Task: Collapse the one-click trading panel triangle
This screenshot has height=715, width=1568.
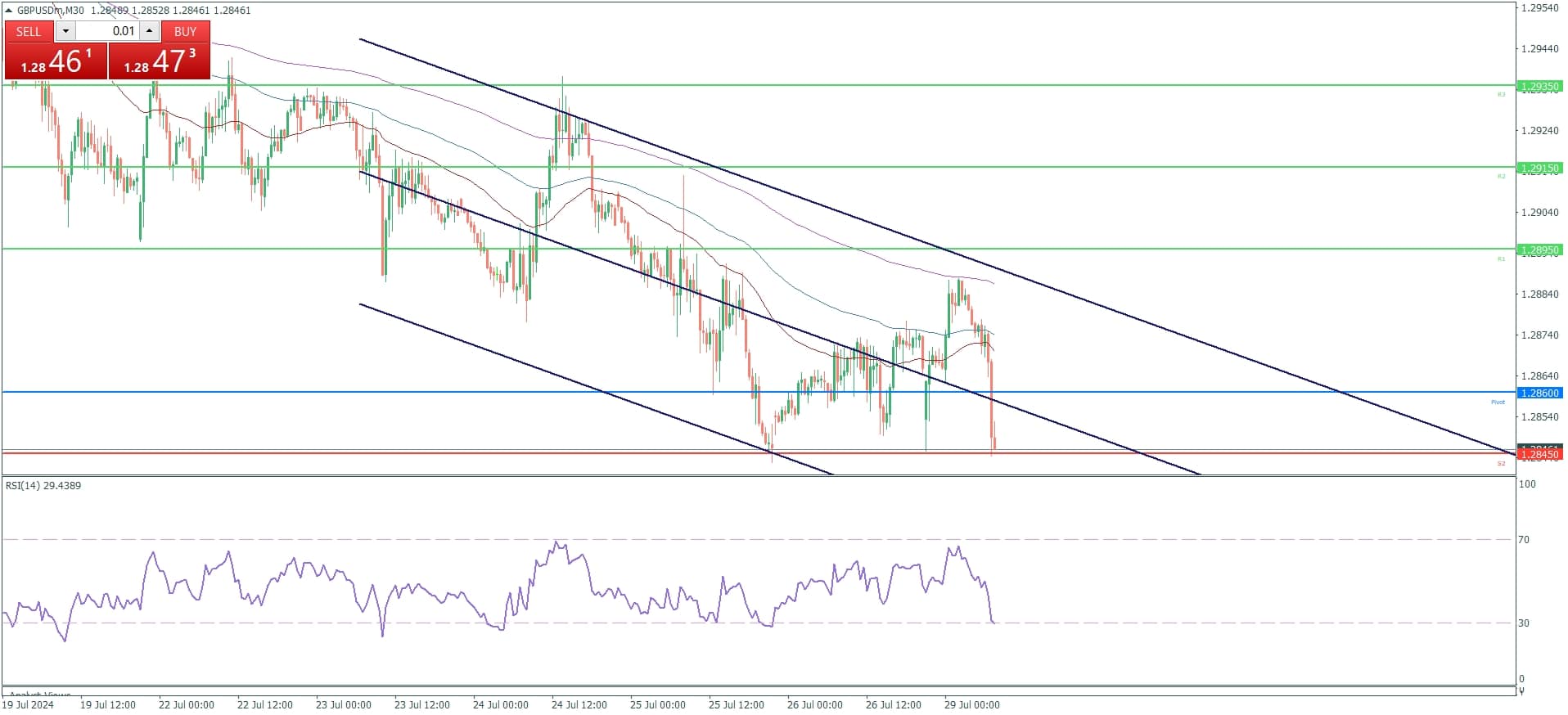Action: [x=9, y=11]
